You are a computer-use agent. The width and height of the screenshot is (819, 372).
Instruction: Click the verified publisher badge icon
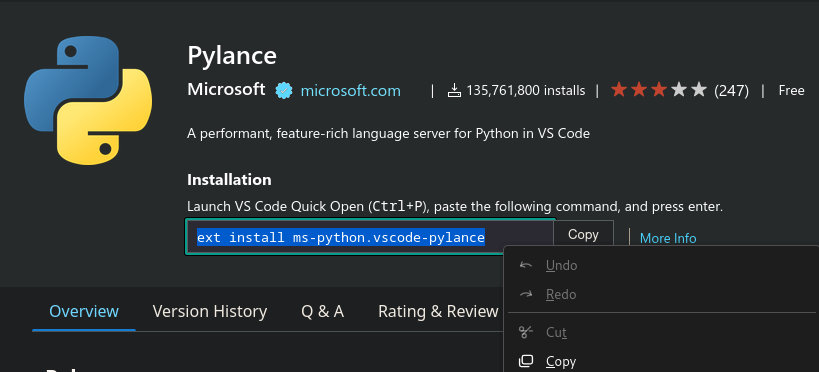[x=284, y=91]
